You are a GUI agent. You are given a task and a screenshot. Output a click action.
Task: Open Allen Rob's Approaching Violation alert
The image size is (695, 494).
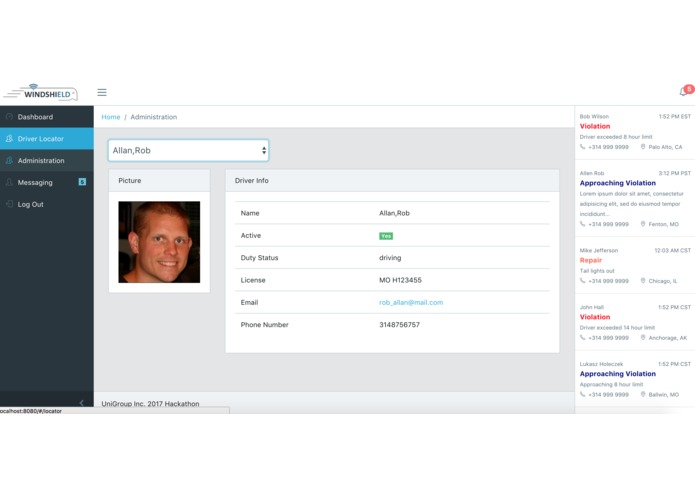click(x=617, y=183)
